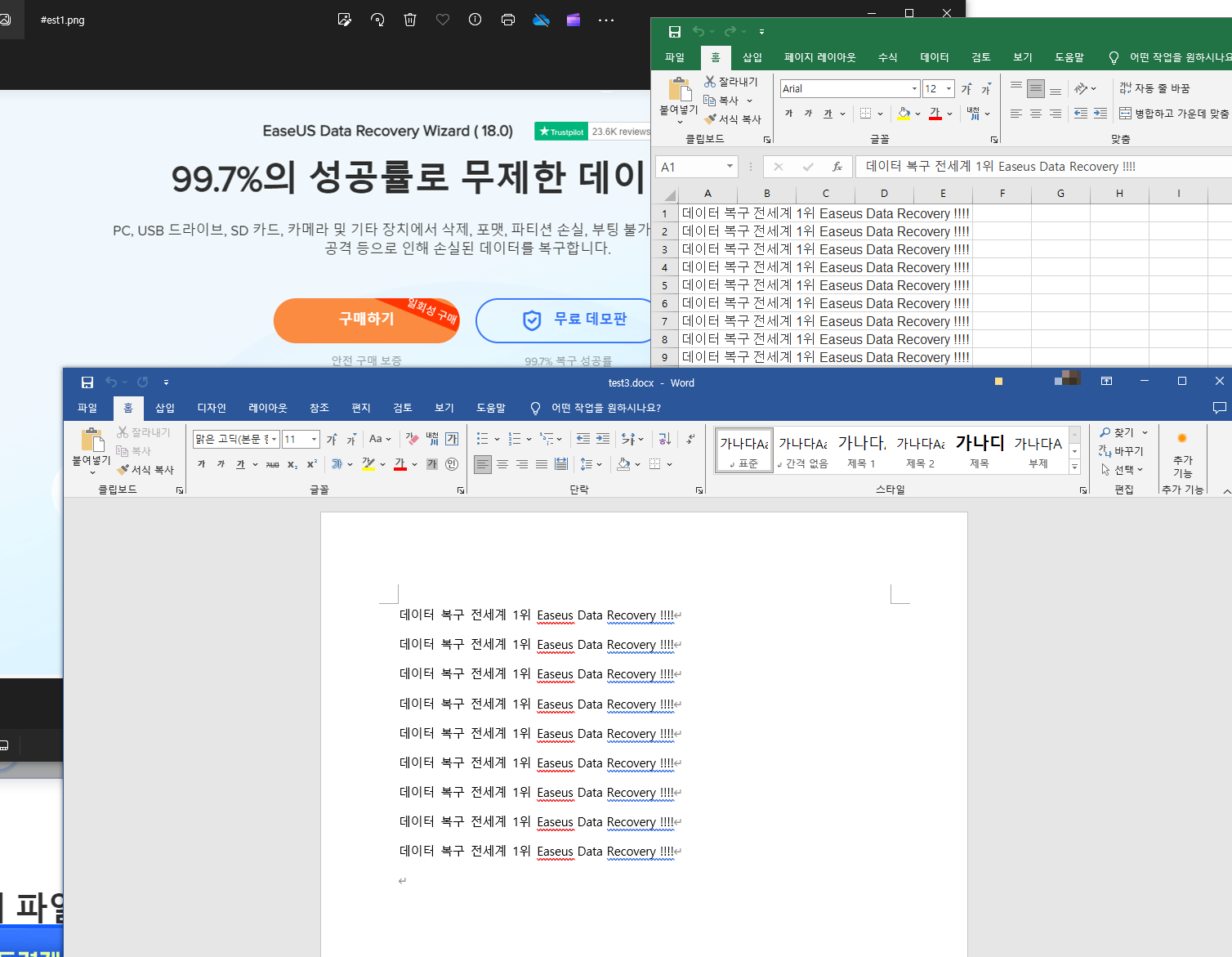
Task: Click the Excel save icon
Action: tap(675, 32)
